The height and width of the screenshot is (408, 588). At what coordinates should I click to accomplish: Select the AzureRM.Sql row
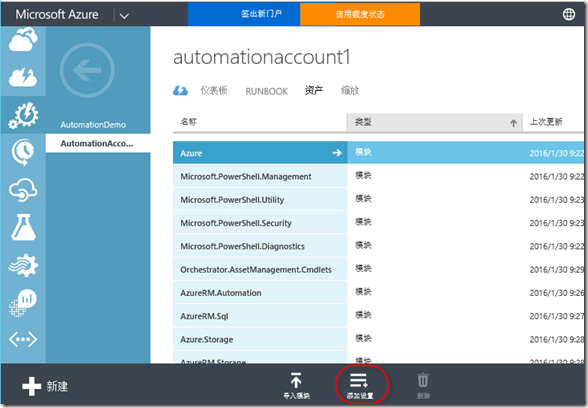coord(378,316)
